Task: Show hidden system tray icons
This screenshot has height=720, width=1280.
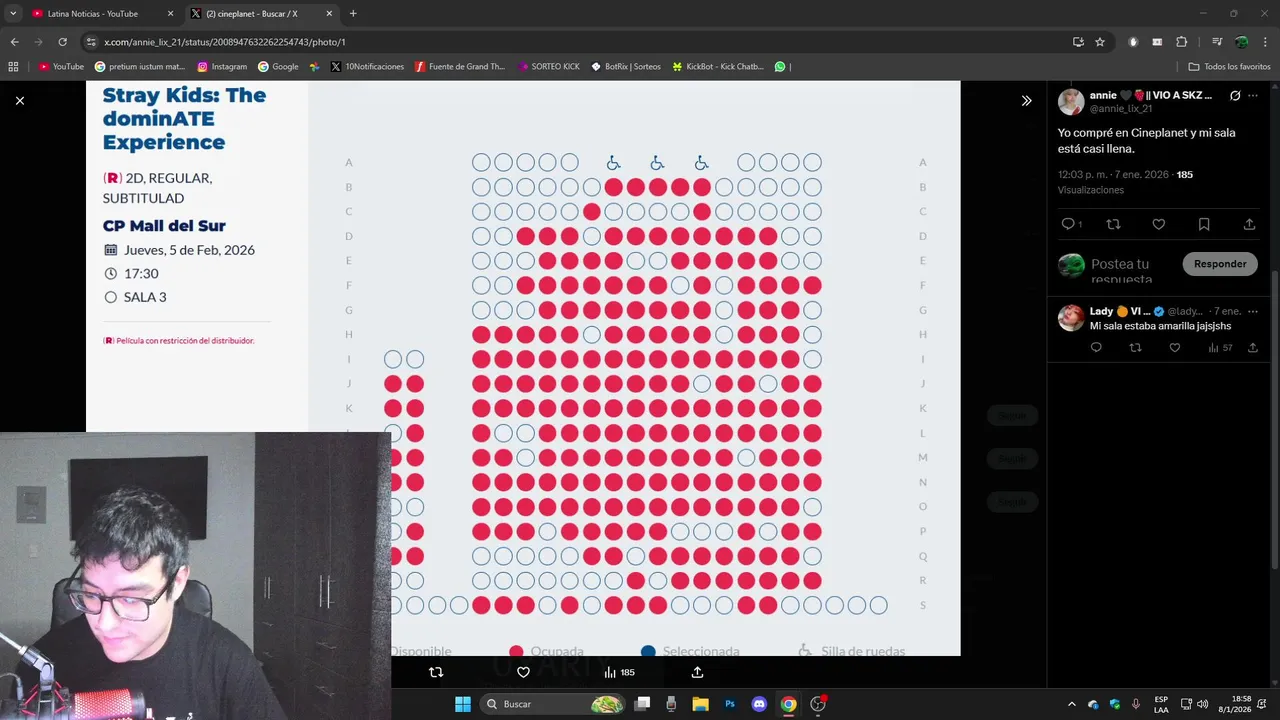Action: click(1071, 704)
